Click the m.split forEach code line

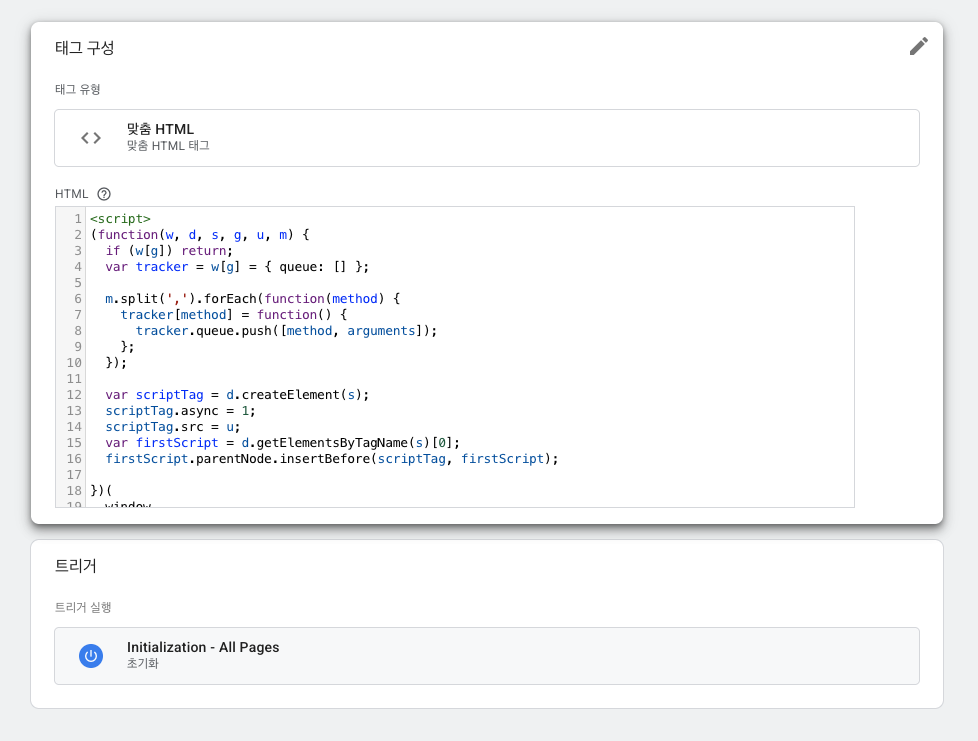click(253, 299)
